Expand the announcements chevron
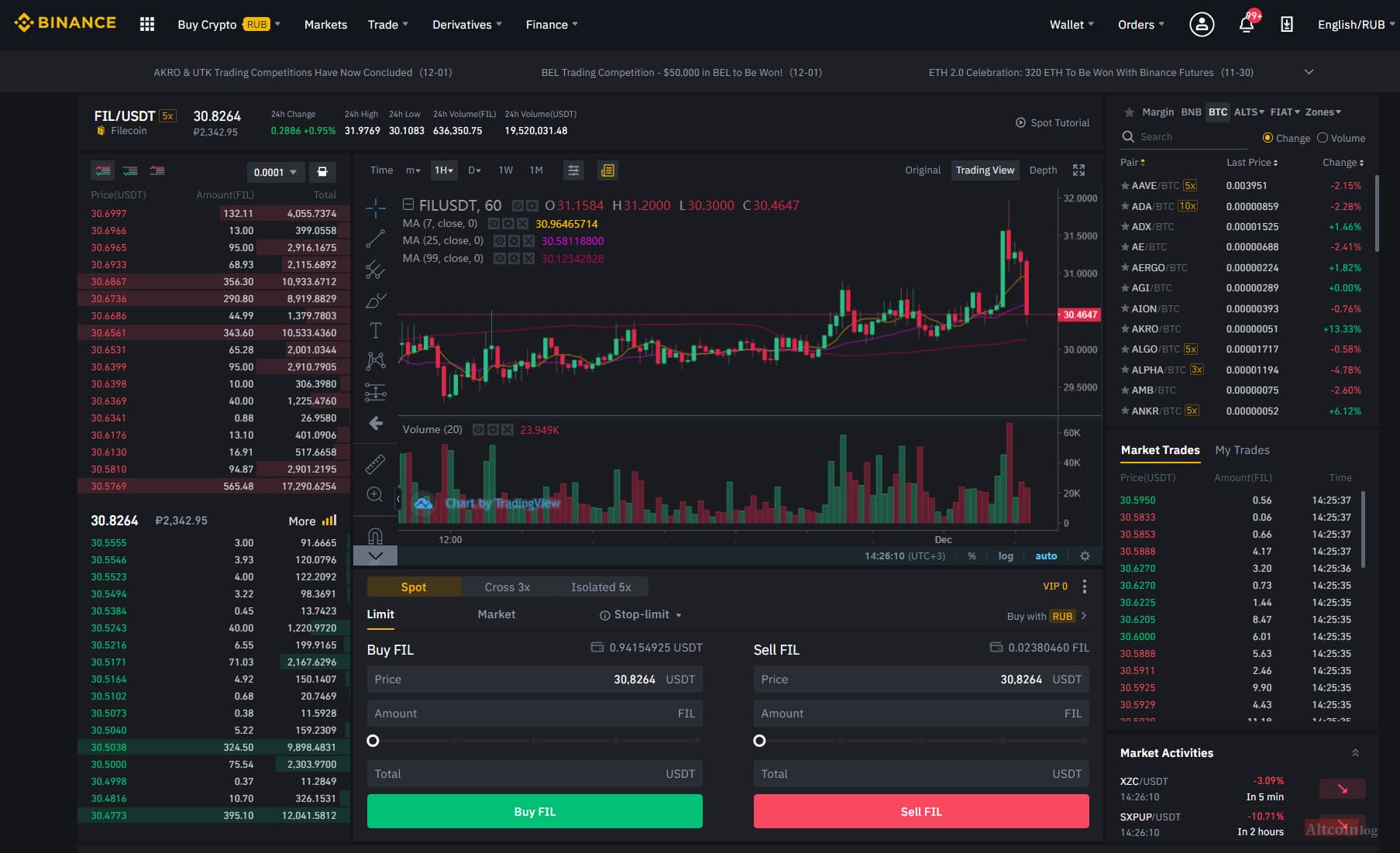 (1309, 72)
